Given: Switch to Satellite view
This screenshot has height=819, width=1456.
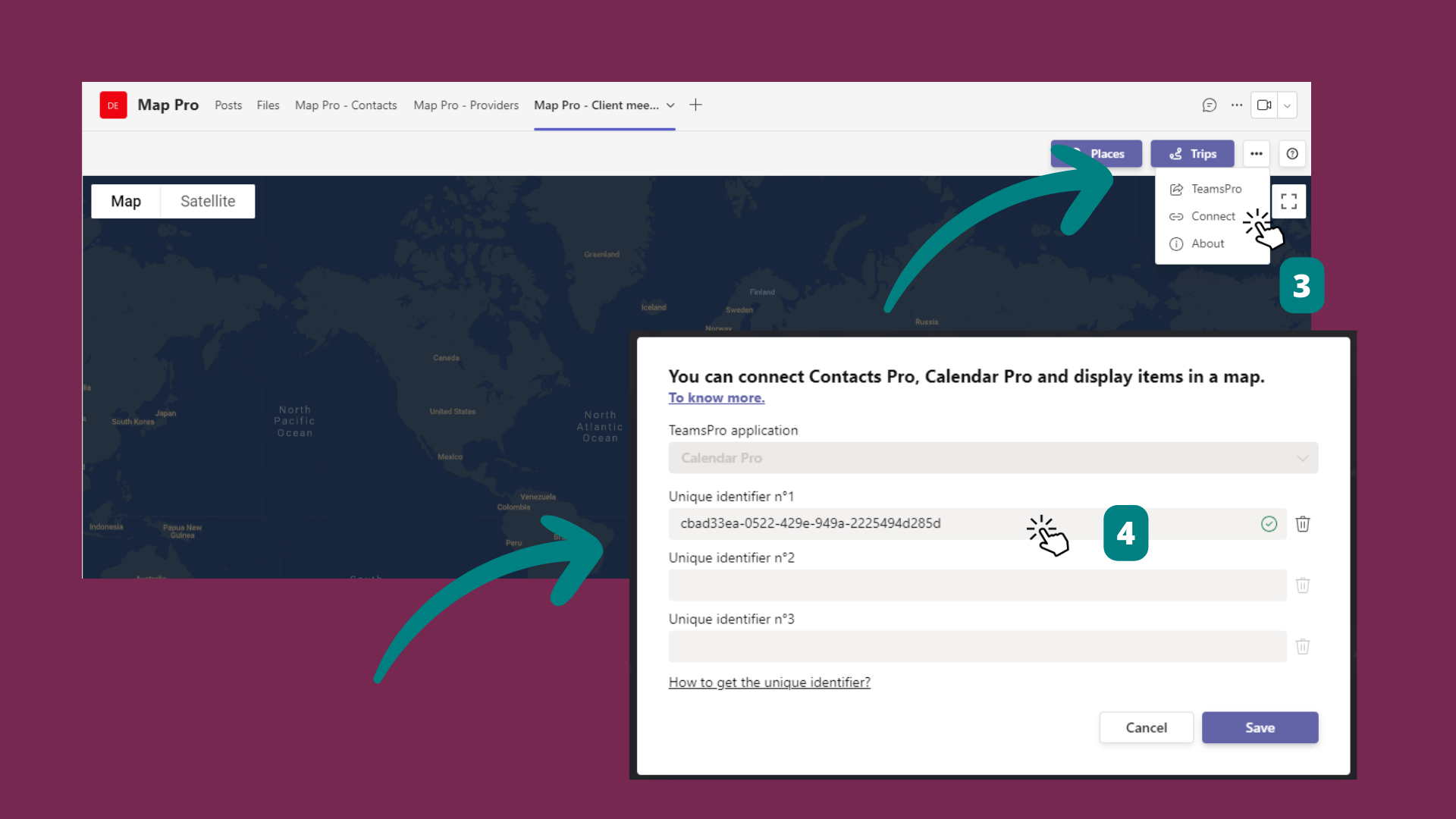Looking at the screenshot, I should (208, 202).
